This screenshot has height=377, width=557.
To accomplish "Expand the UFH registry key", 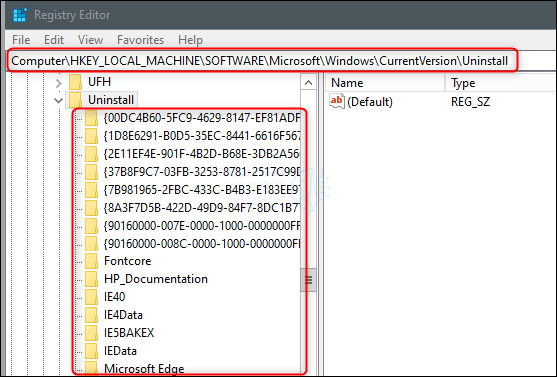I will coord(58,83).
